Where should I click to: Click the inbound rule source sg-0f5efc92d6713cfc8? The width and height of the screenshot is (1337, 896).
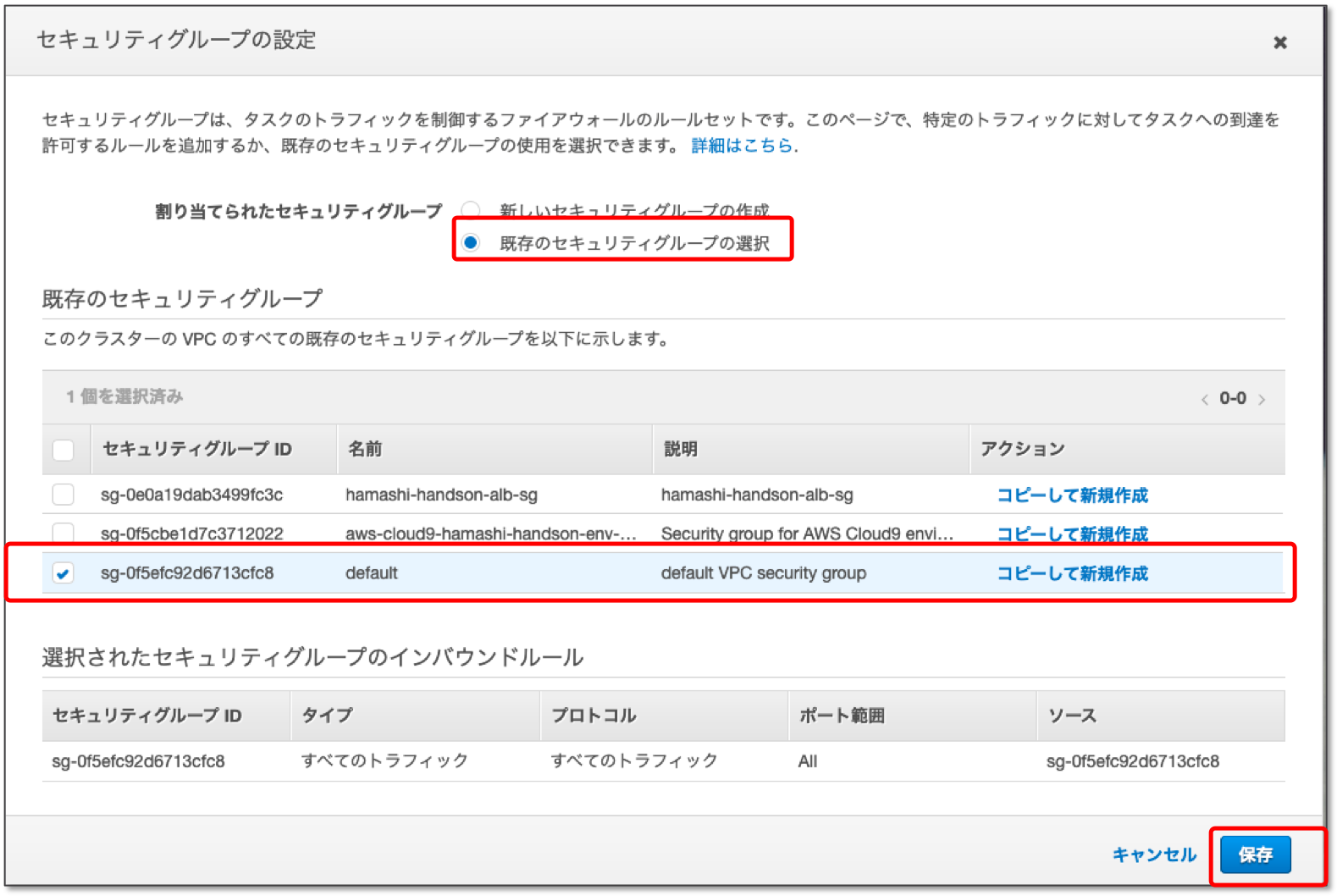click(x=1133, y=761)
